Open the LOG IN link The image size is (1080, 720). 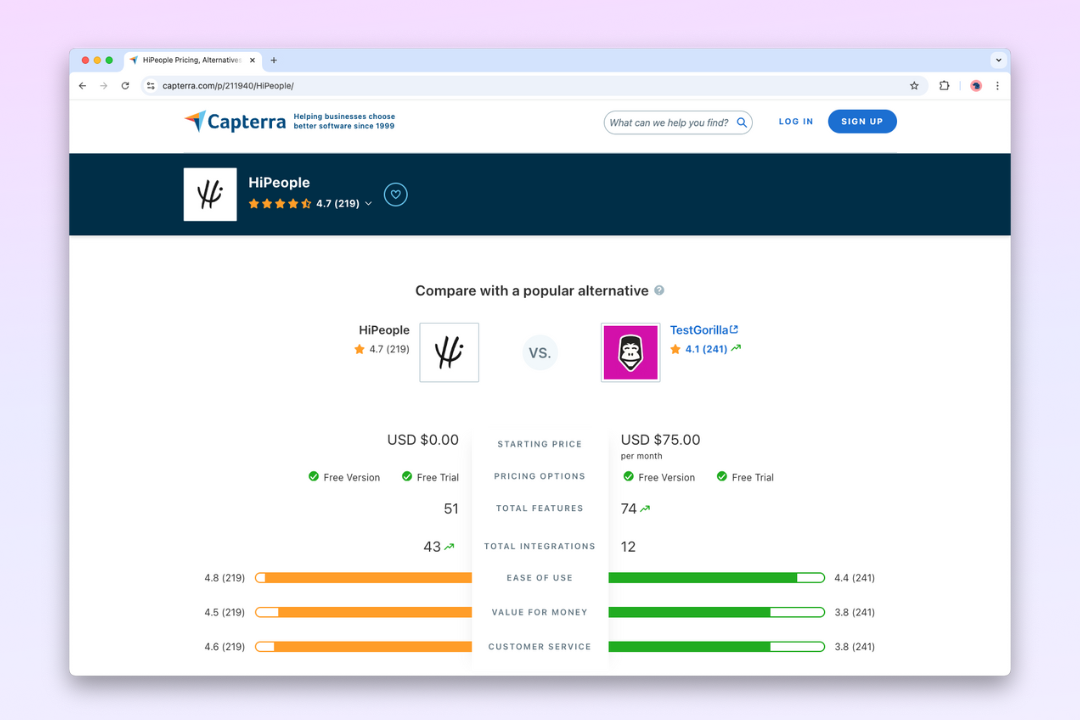coord(796,122)
